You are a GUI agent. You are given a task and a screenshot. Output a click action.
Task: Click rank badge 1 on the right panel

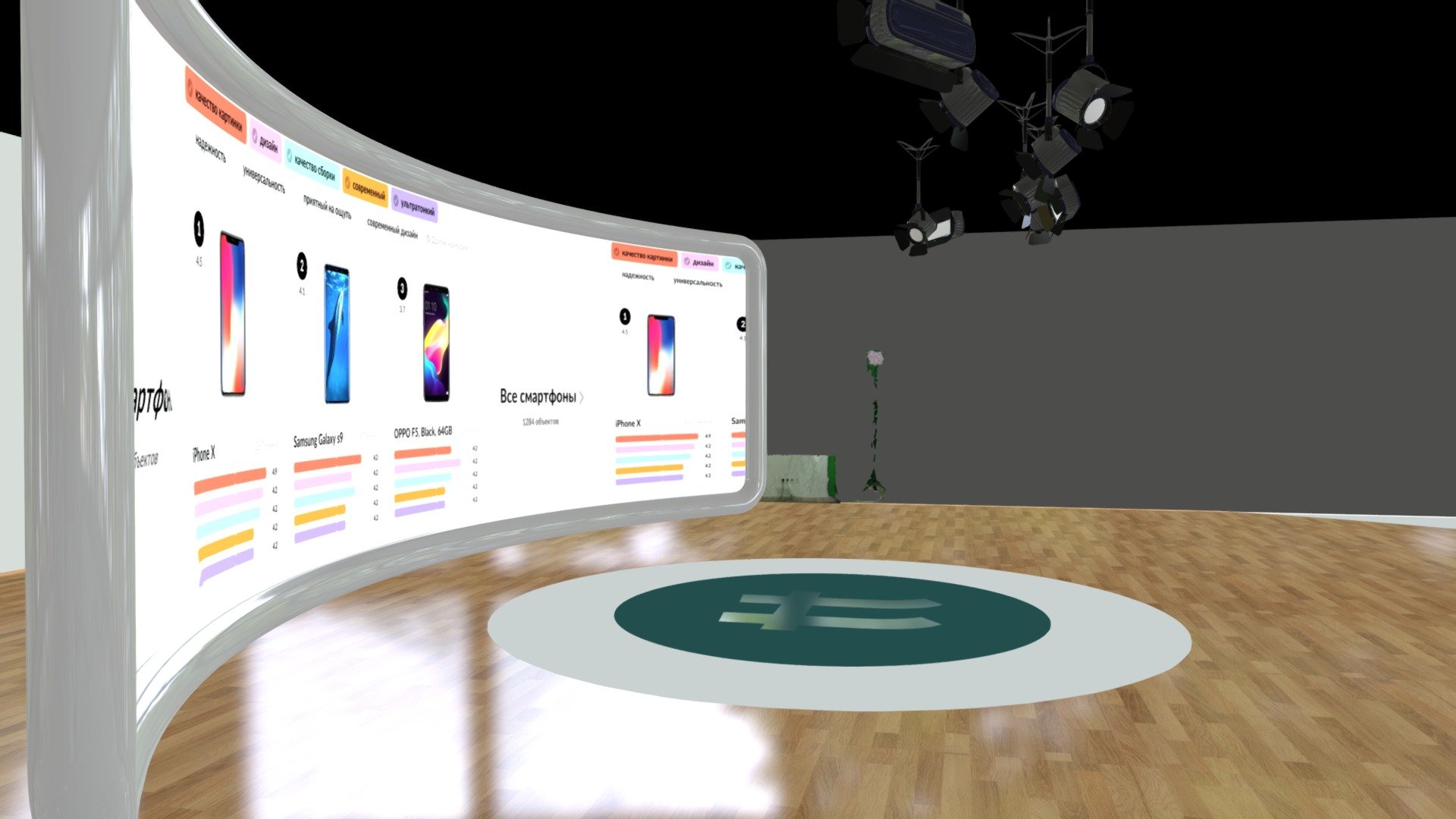[x=625, y=316]
